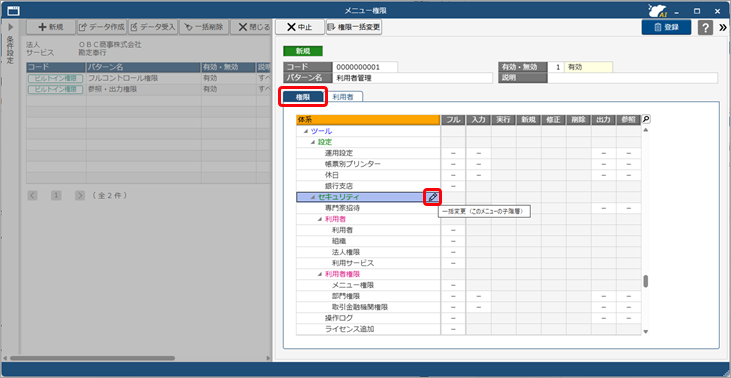This screenshot has width=731, height=378.
Task: Click the 中止 cancel button
Action: point(300,27)
